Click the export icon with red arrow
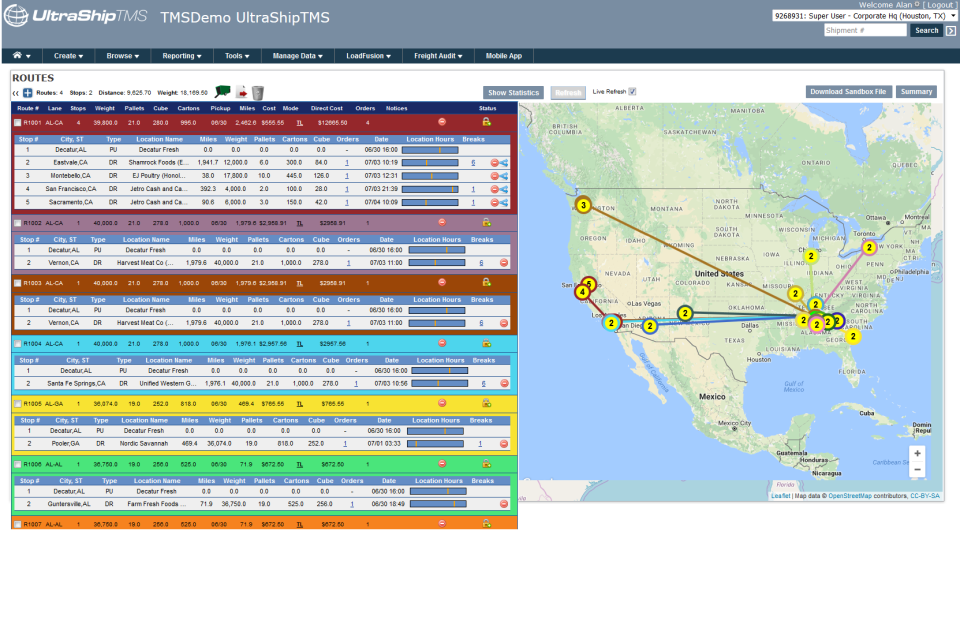960x621 pixels. tap(242, 92)
